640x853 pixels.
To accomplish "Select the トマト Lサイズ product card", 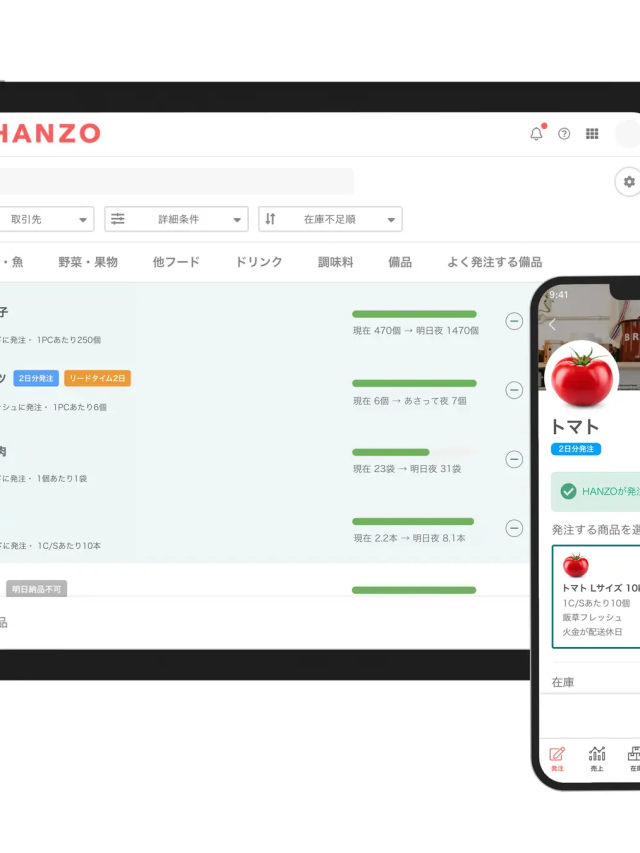I will point(597,596).
